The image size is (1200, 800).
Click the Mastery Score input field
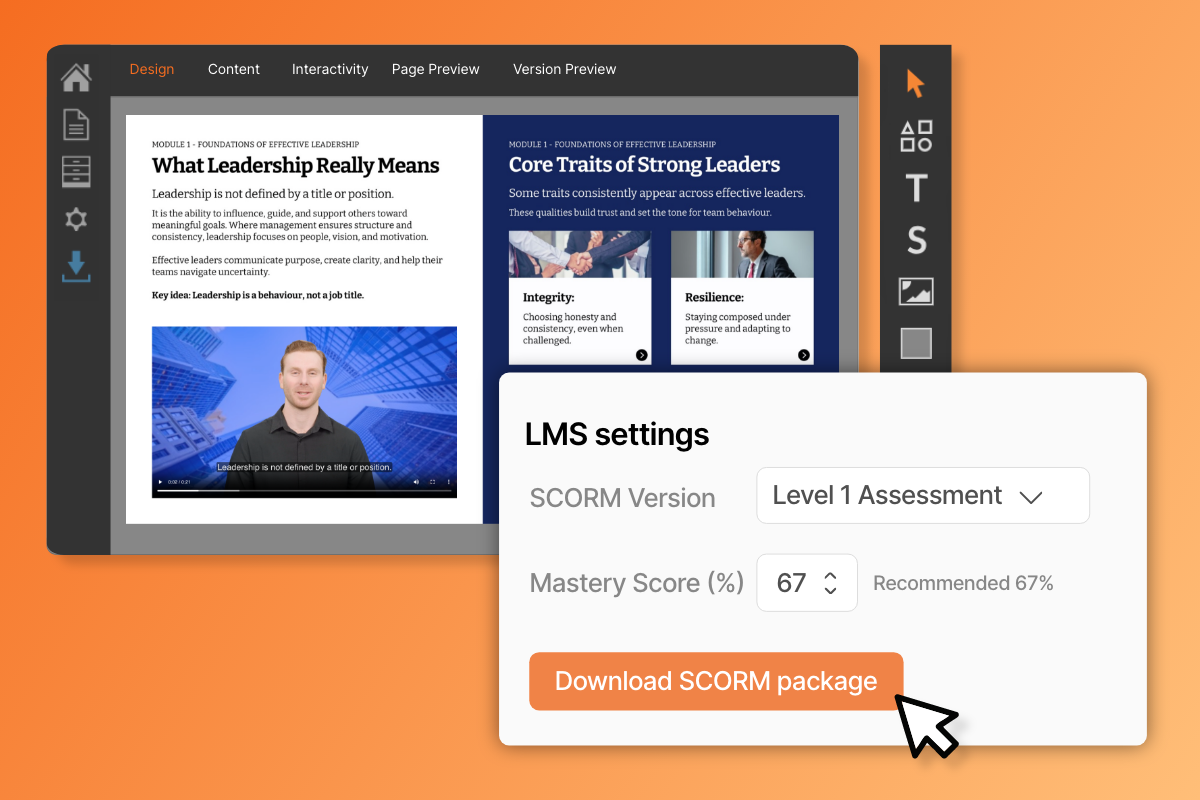[807, 582]
